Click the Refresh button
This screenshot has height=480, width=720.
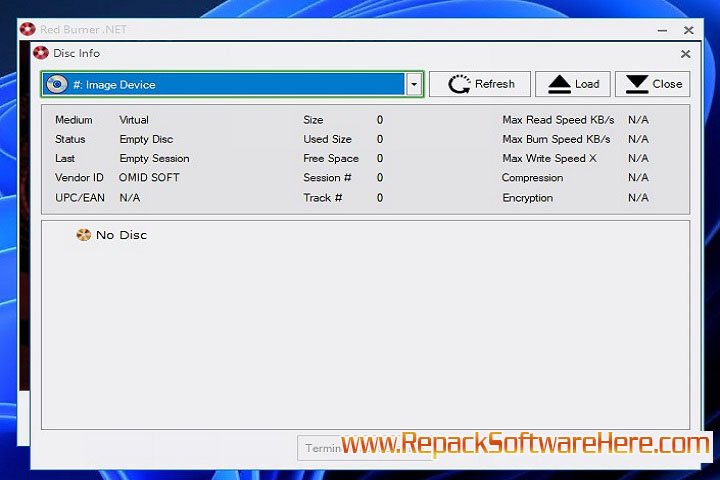(480, 84)
